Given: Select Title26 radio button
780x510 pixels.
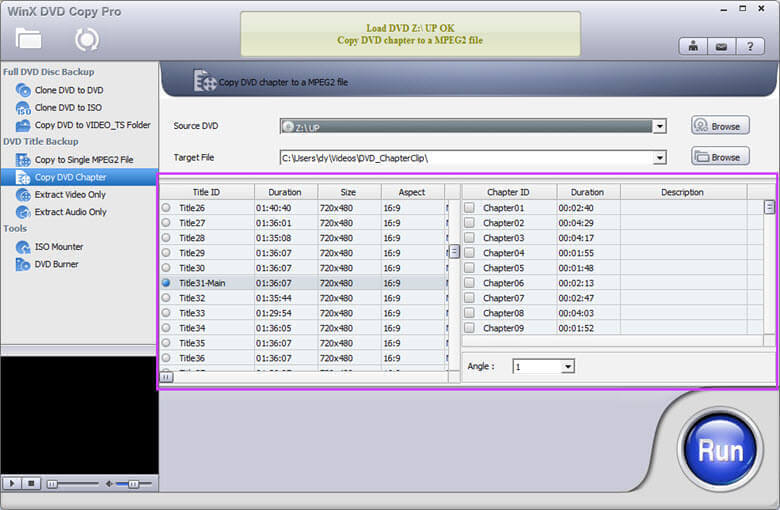Looking at the screenshot, I should click(166, 207).
